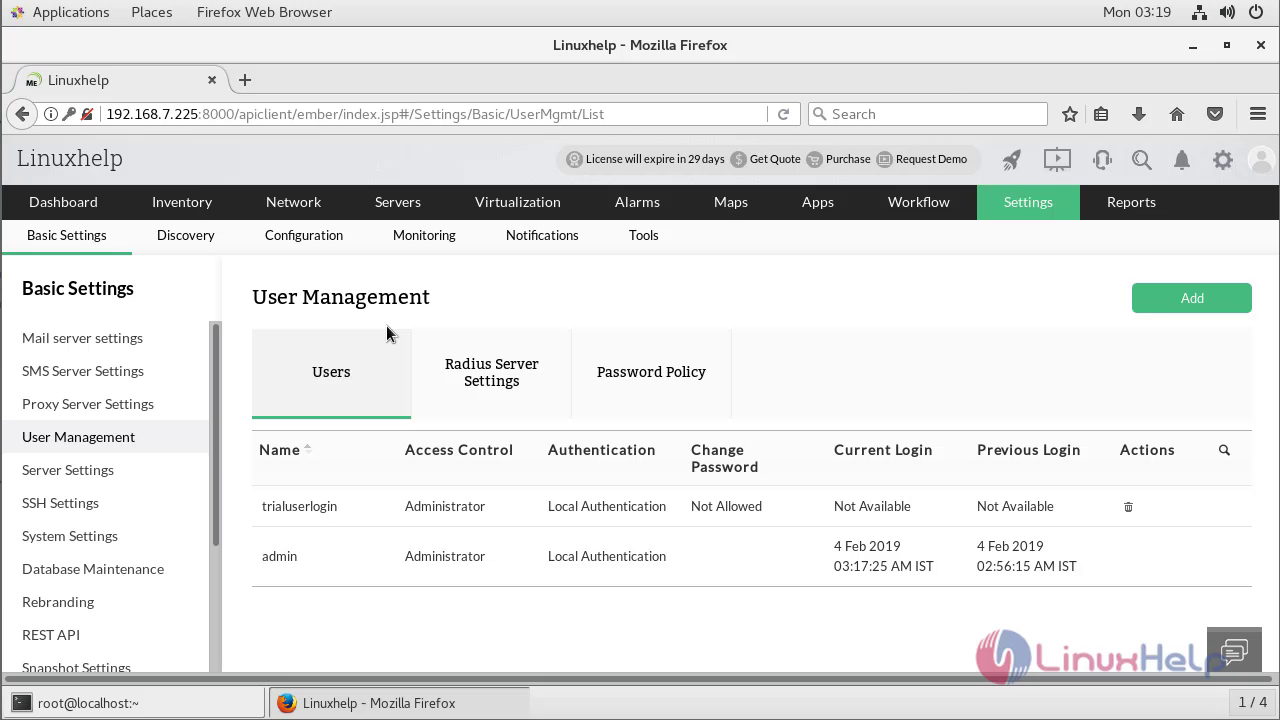
Task: Open Proxy Server Settings in sidebar
Action: (x=88, y=404)
